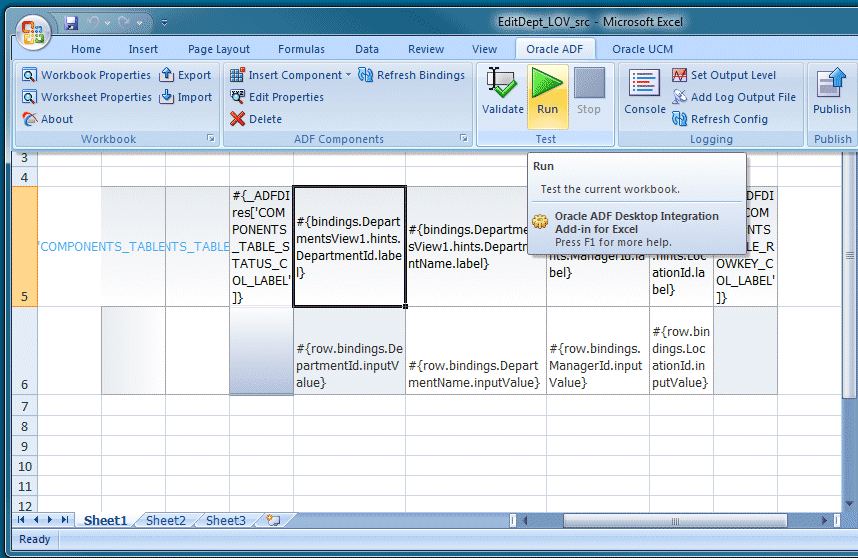Image resolution: width=858 pixels, height=558 pixels.
Task: Select cell with DepartmentName.inputValue binding
Action: click(x=476, y=351)
